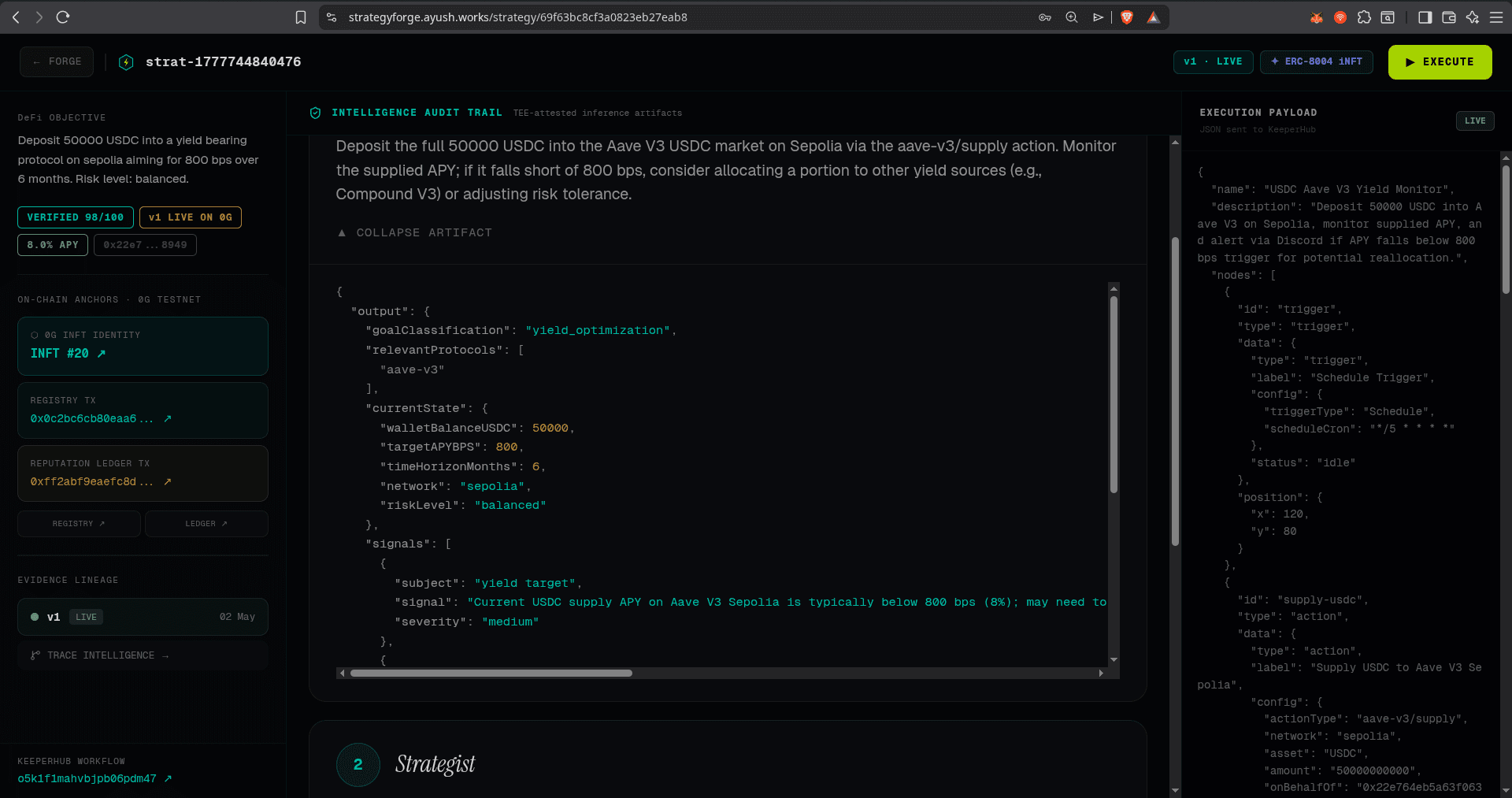1512x798 pixels.
Task: Open the Extensions puzzle-piece menu
Action: pyautogui.click(x=1364, y=17)
